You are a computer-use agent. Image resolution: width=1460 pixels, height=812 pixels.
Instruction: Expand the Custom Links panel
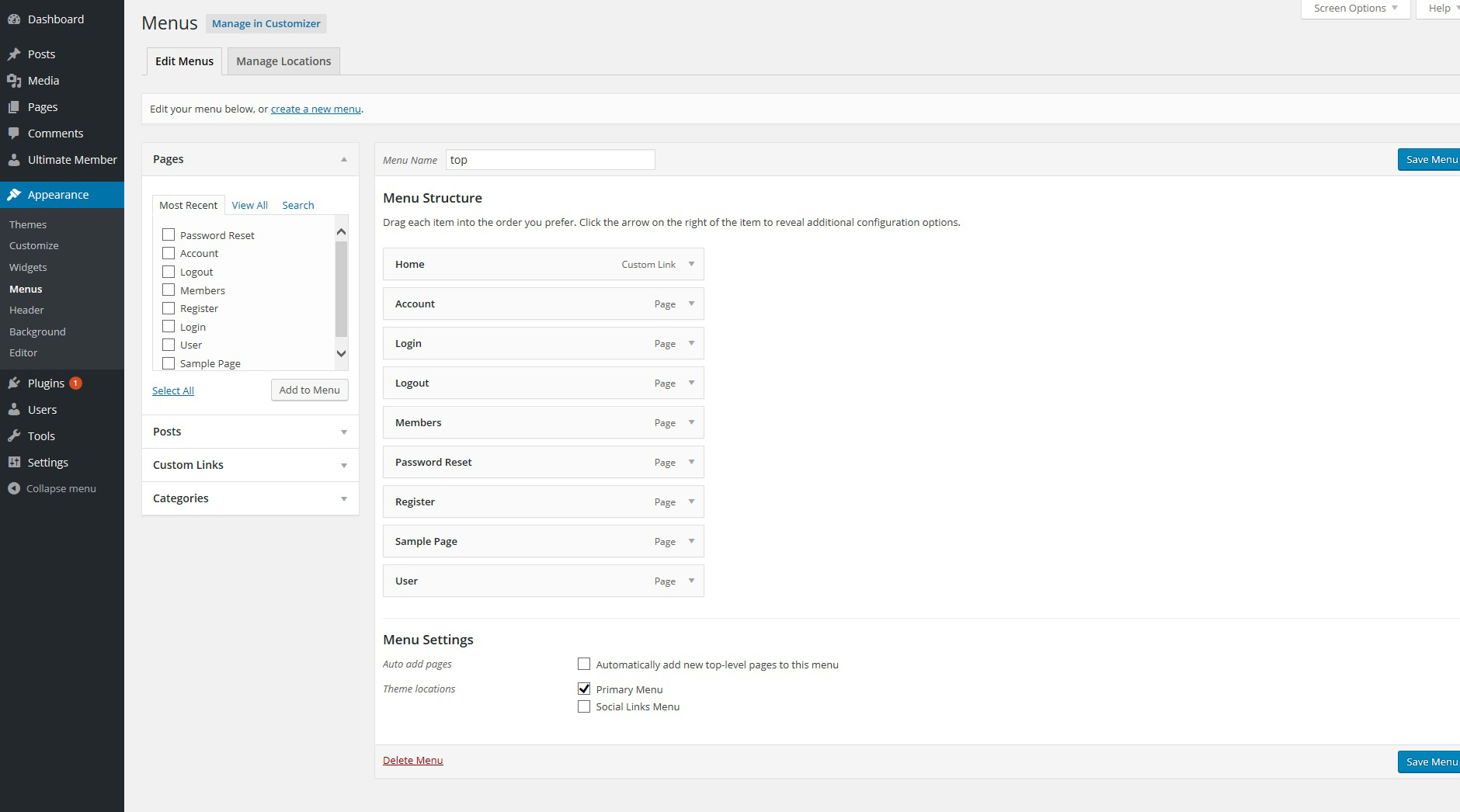(x=343, y=466)
